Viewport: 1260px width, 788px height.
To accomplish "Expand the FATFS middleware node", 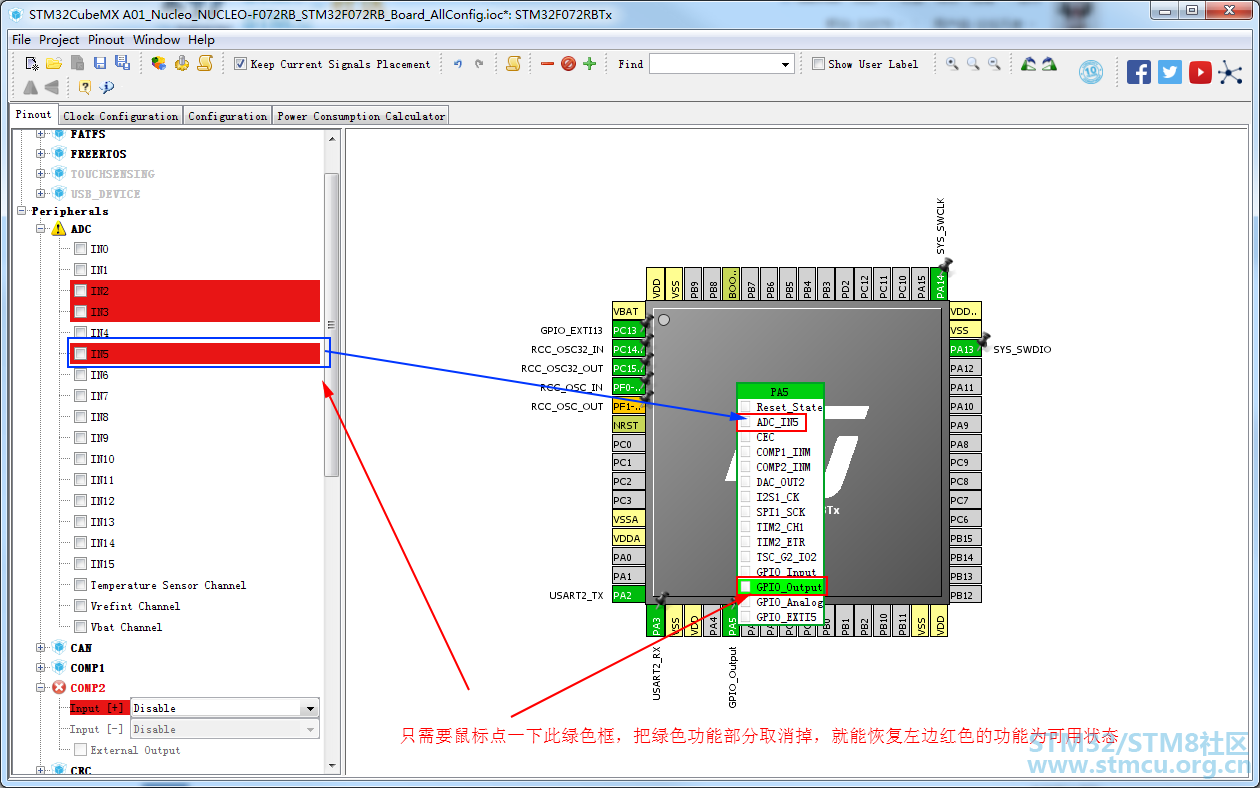I will 41,134.
